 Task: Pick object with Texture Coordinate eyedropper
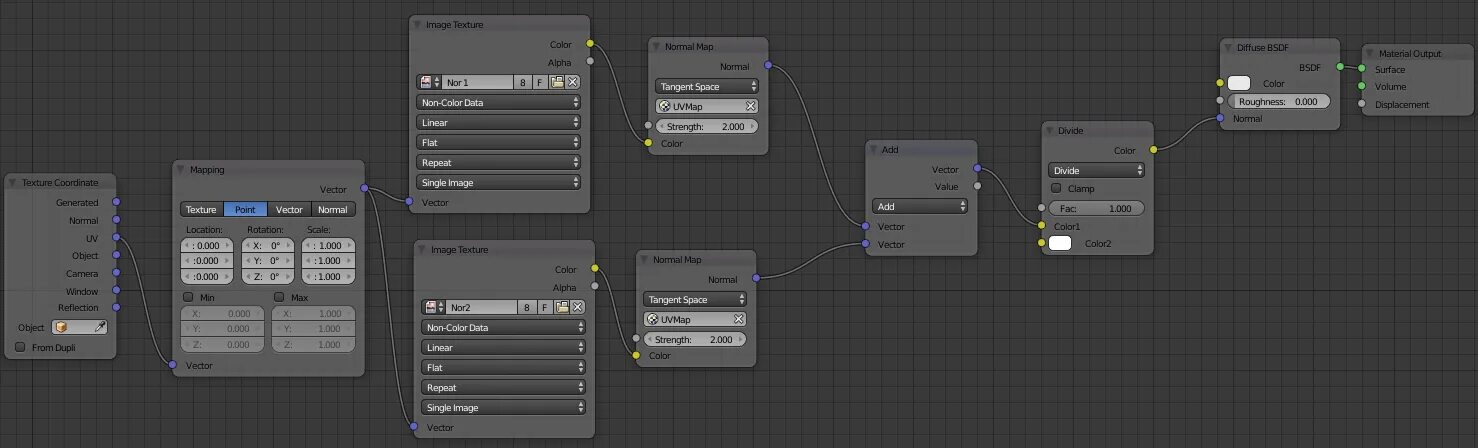click(100, 327)
